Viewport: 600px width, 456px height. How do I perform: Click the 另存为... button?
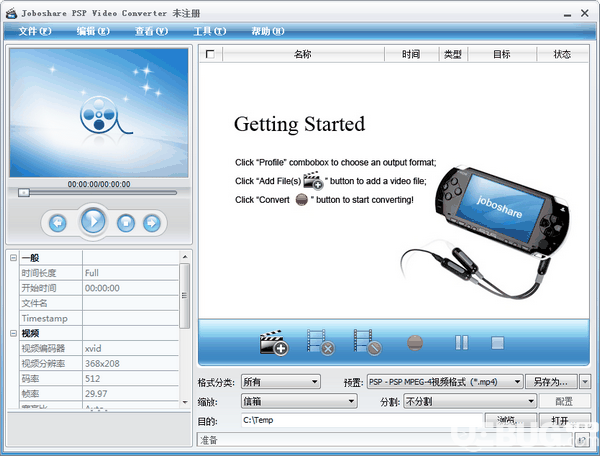tap(551, 381)
